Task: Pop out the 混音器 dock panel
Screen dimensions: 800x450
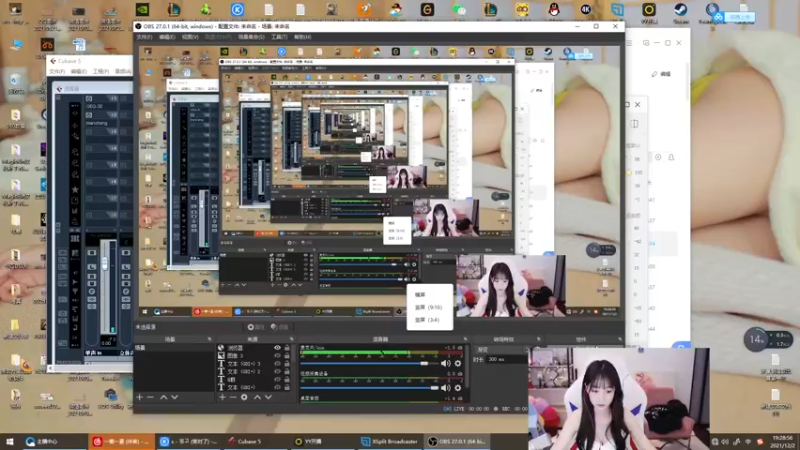Action: [465, 339]
